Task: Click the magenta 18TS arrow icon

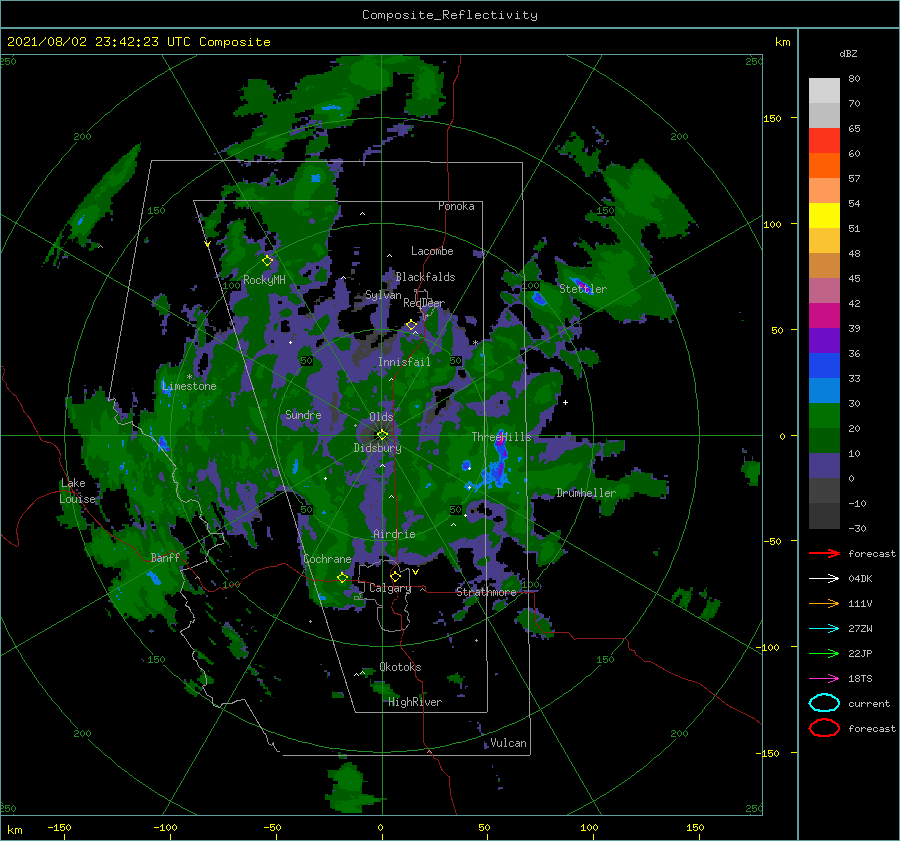Action: coord(824,679)
